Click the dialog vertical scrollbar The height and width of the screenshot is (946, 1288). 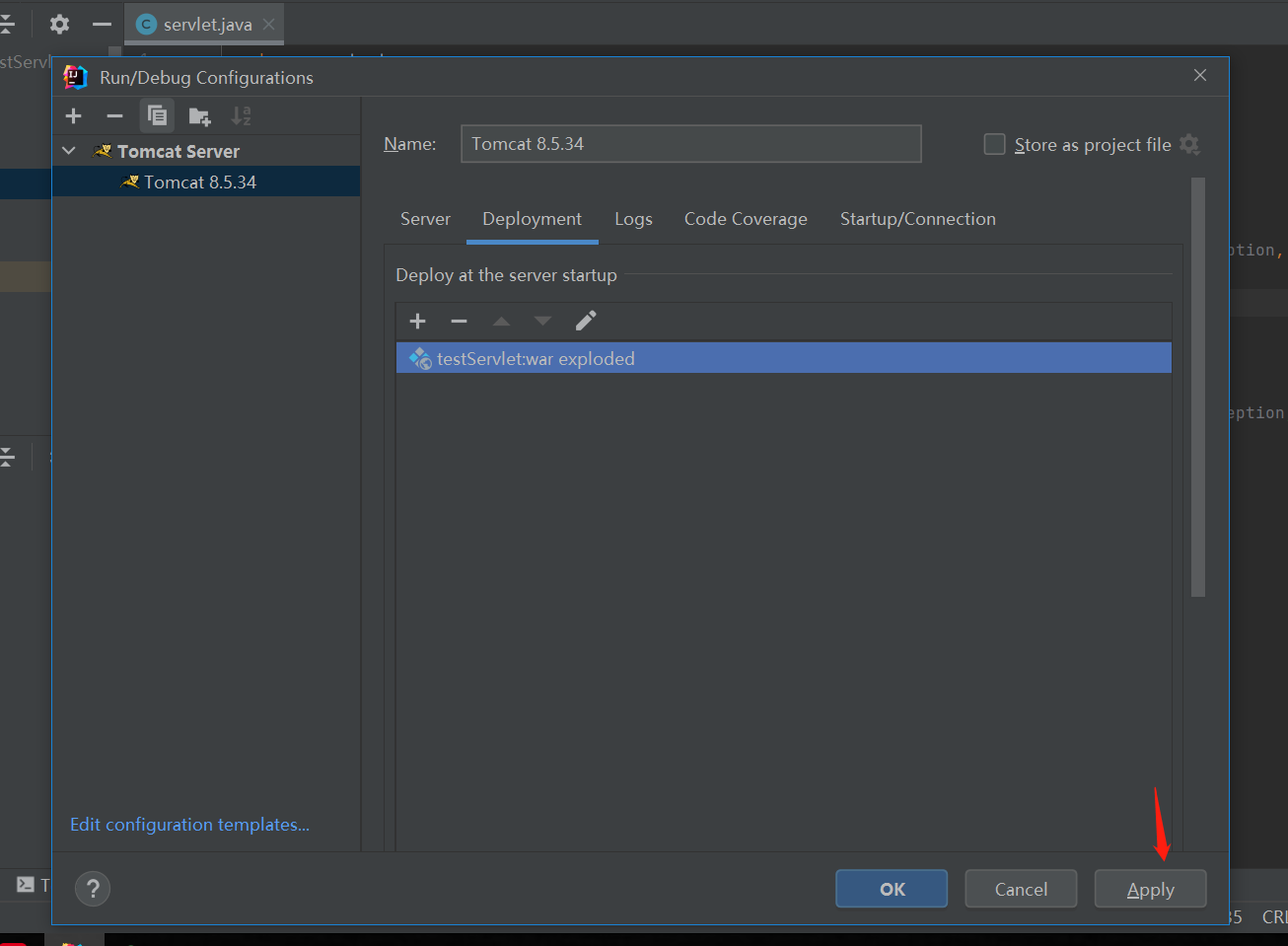click(x=1198, y=387)
